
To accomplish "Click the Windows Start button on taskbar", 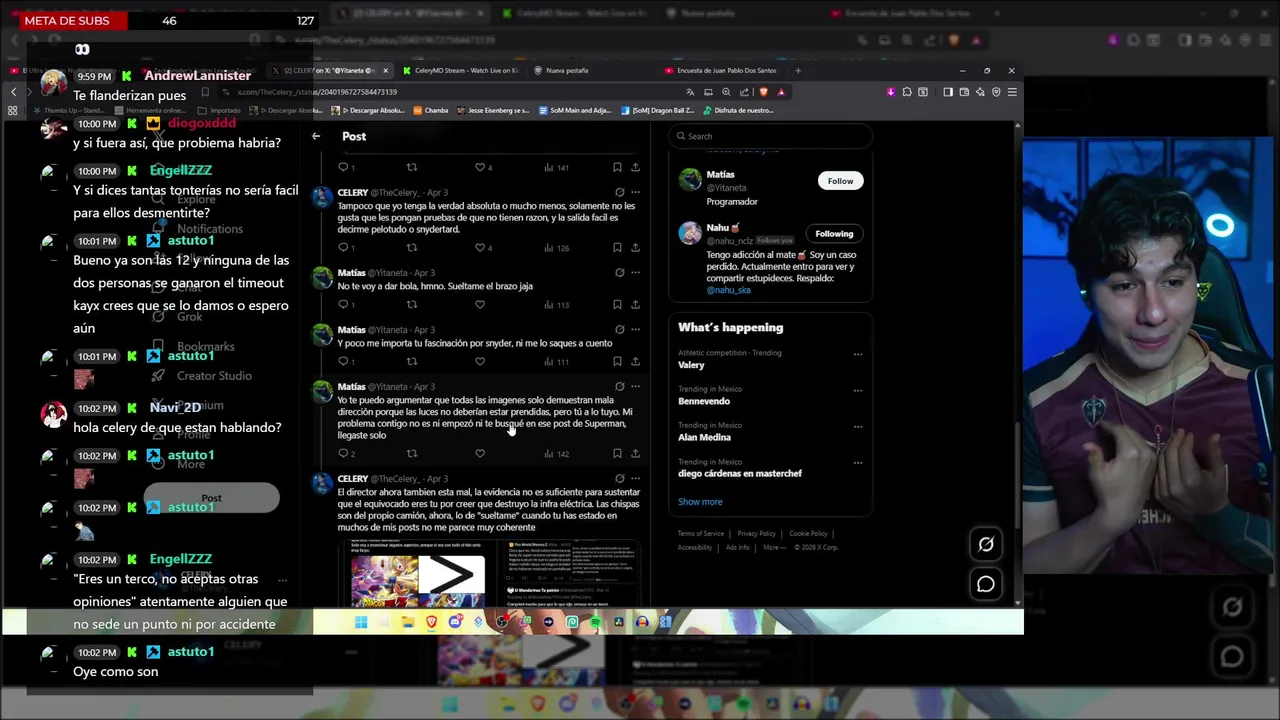I will [361, 622].
